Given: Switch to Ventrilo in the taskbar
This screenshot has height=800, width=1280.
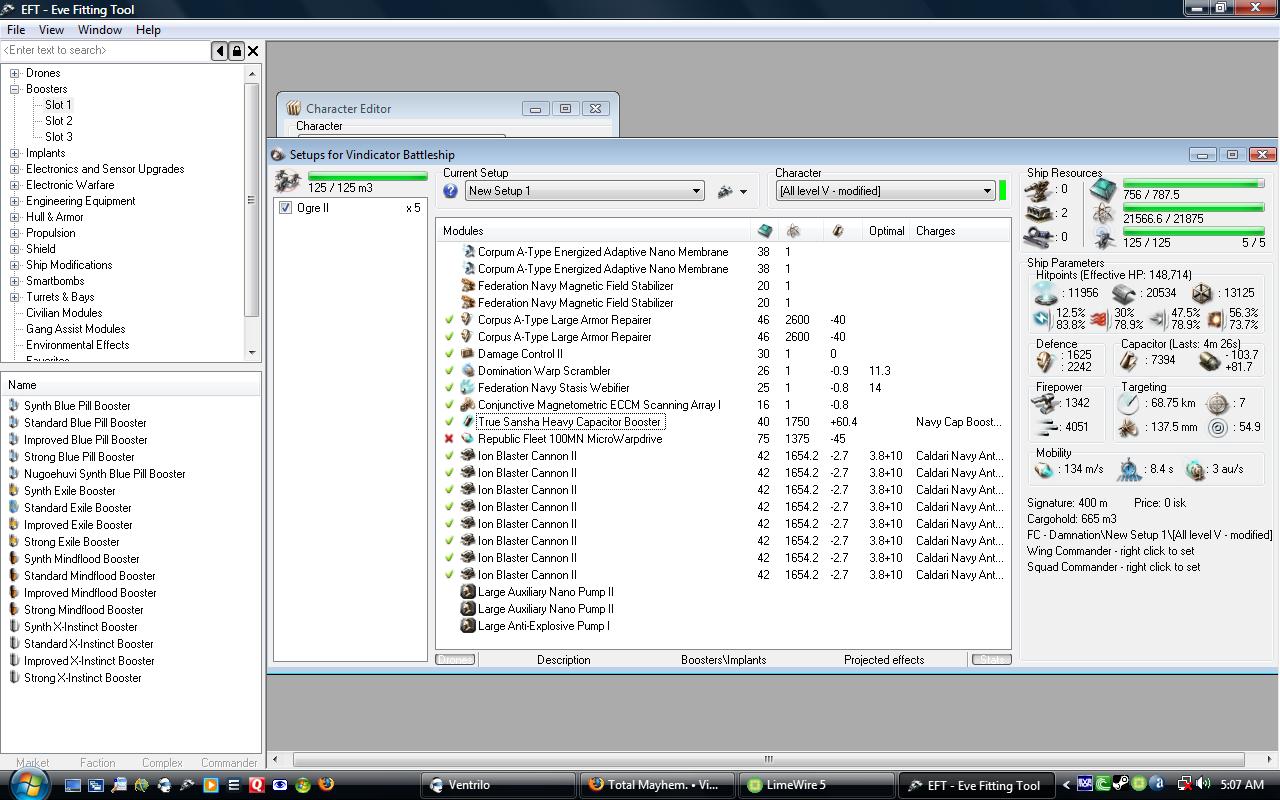Looking at the screenshot, I should pos(497,785).
